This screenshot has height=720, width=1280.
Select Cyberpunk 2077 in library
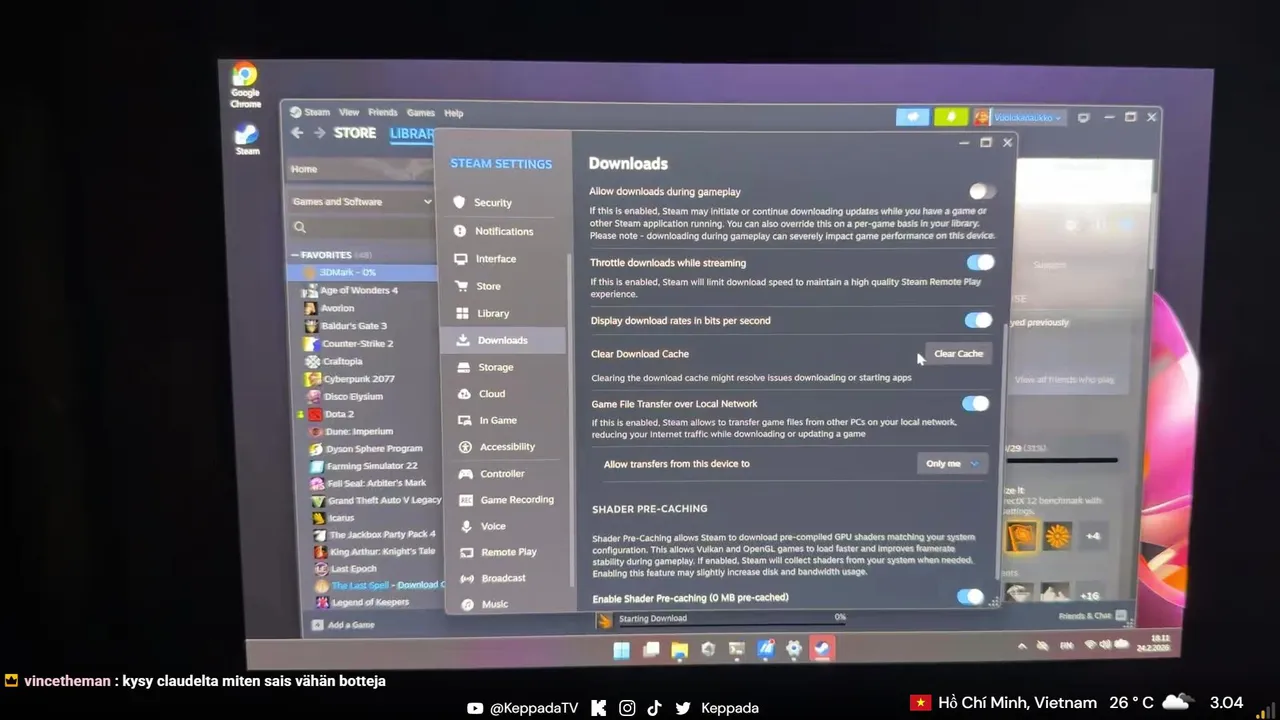coord(358,379)
